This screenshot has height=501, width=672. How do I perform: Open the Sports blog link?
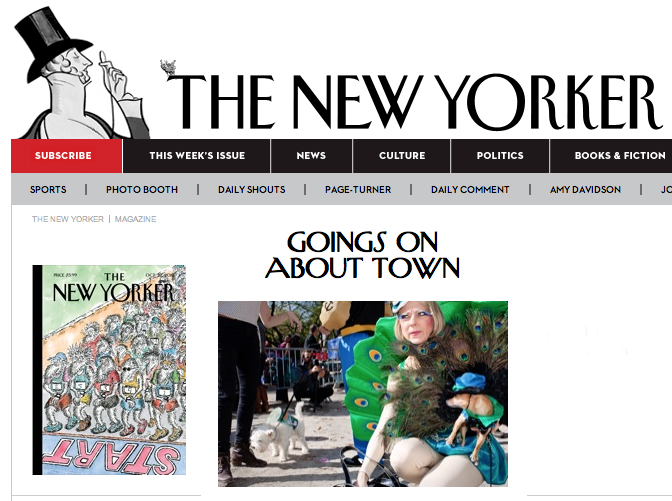48,189
